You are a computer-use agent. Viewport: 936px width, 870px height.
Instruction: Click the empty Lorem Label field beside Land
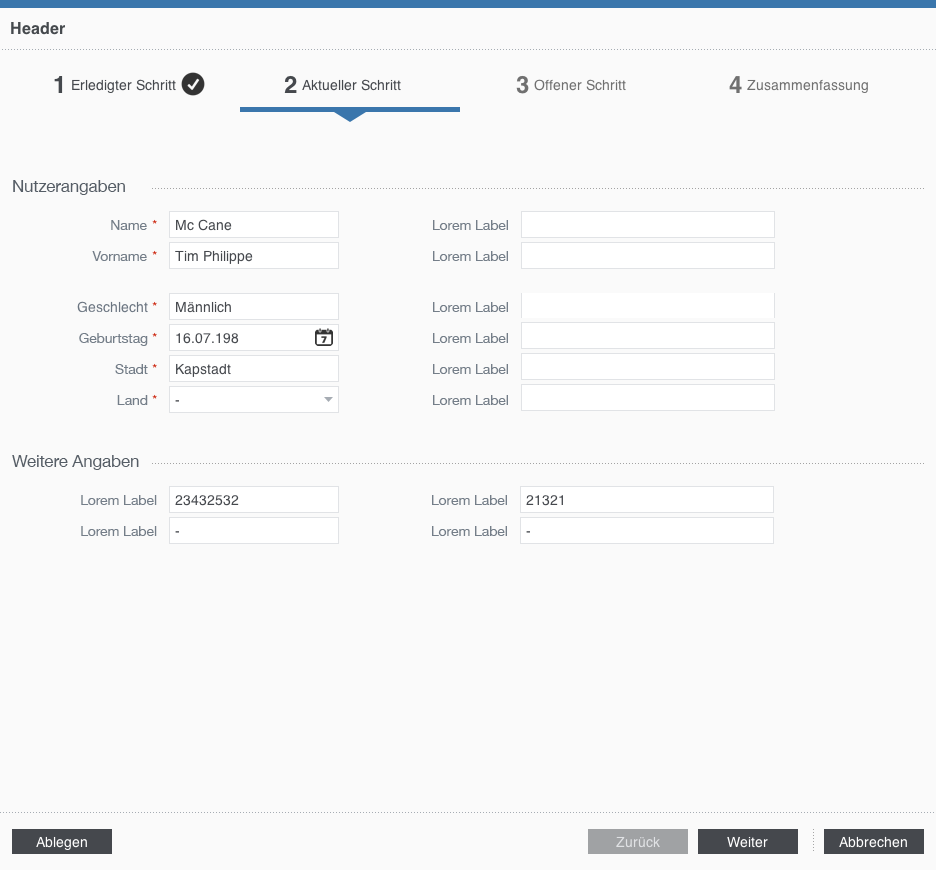647,399
